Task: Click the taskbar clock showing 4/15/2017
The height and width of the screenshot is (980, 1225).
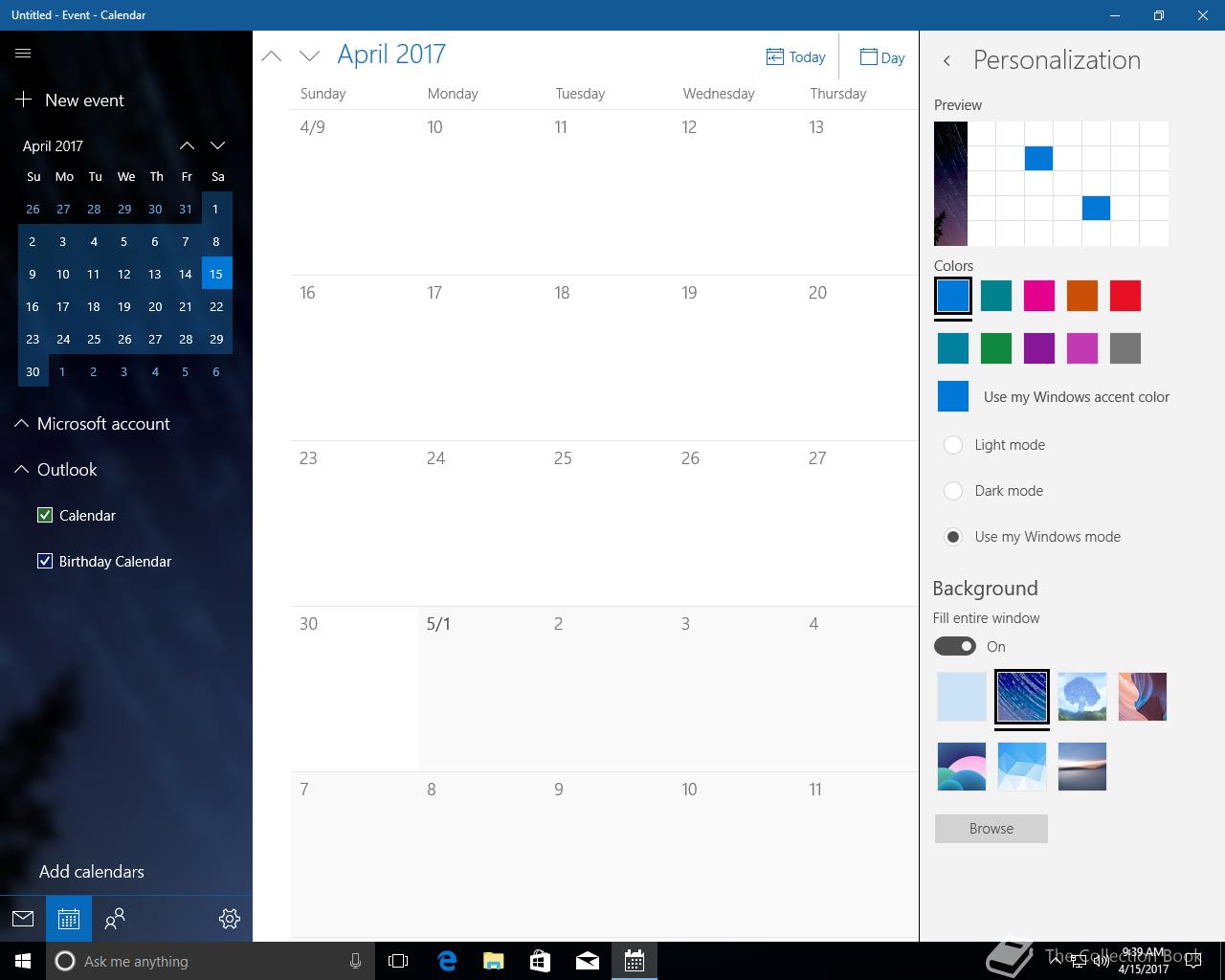Action: coord(1144,961)
